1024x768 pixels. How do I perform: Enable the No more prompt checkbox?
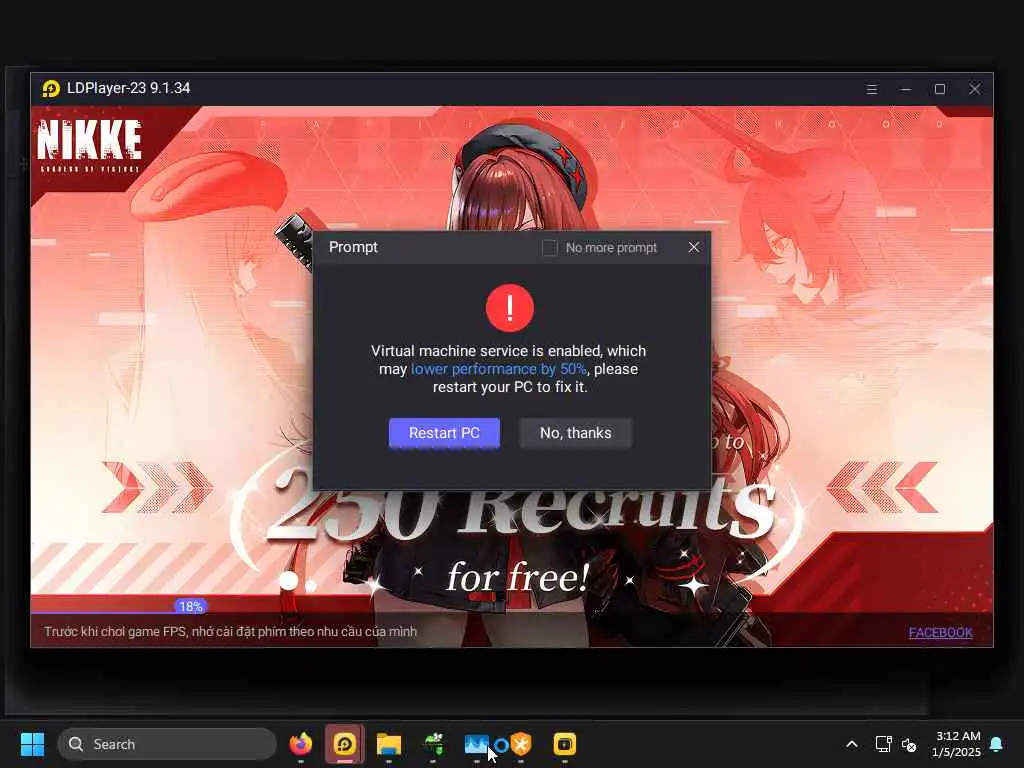[550, 248]
